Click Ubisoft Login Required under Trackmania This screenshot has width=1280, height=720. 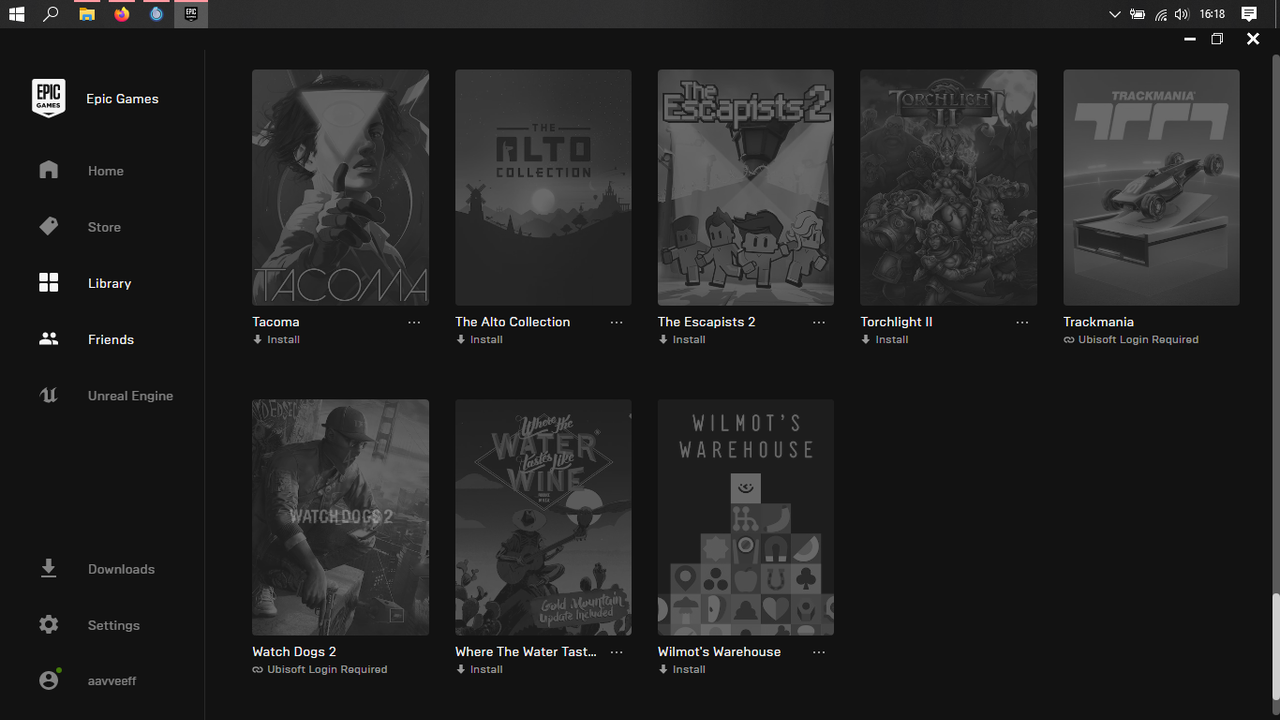pyautogui.click(x=1138, y=340)
